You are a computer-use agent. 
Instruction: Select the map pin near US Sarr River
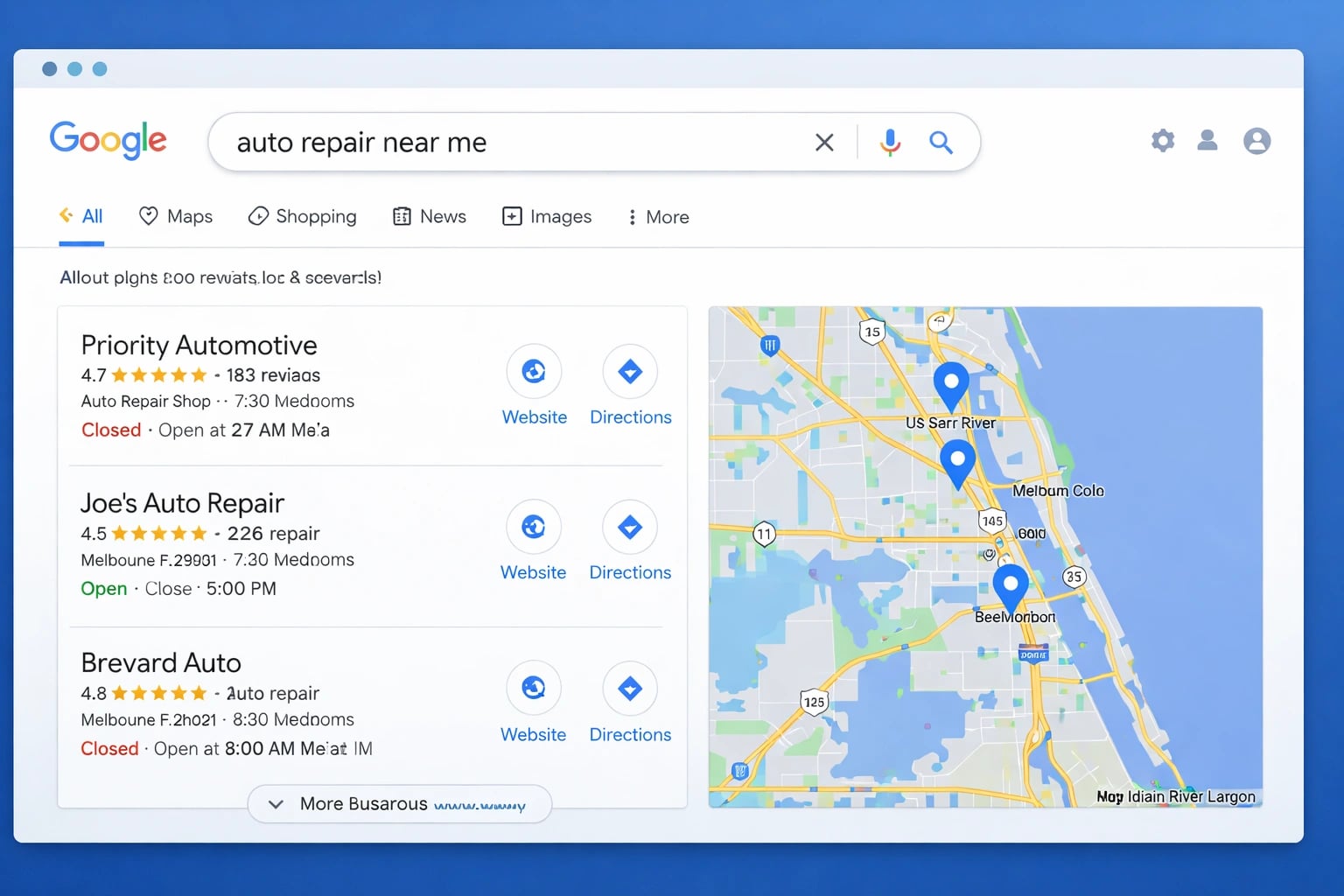[x=951, y=381]
